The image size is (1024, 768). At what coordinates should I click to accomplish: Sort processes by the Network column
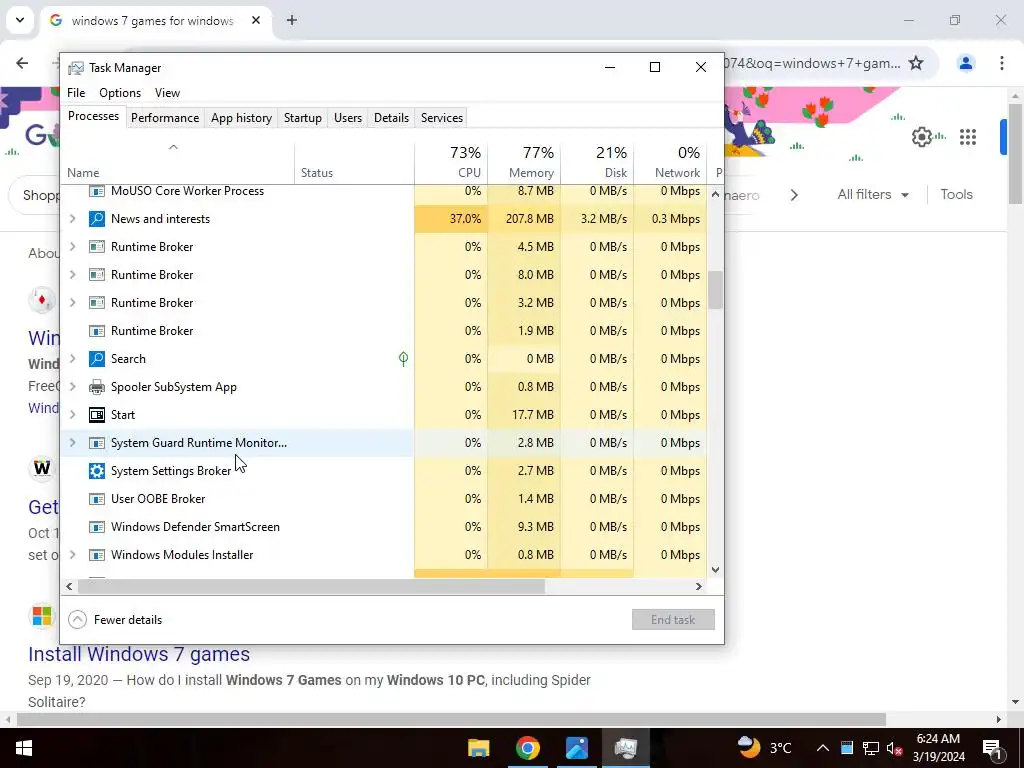click(670, 162)
